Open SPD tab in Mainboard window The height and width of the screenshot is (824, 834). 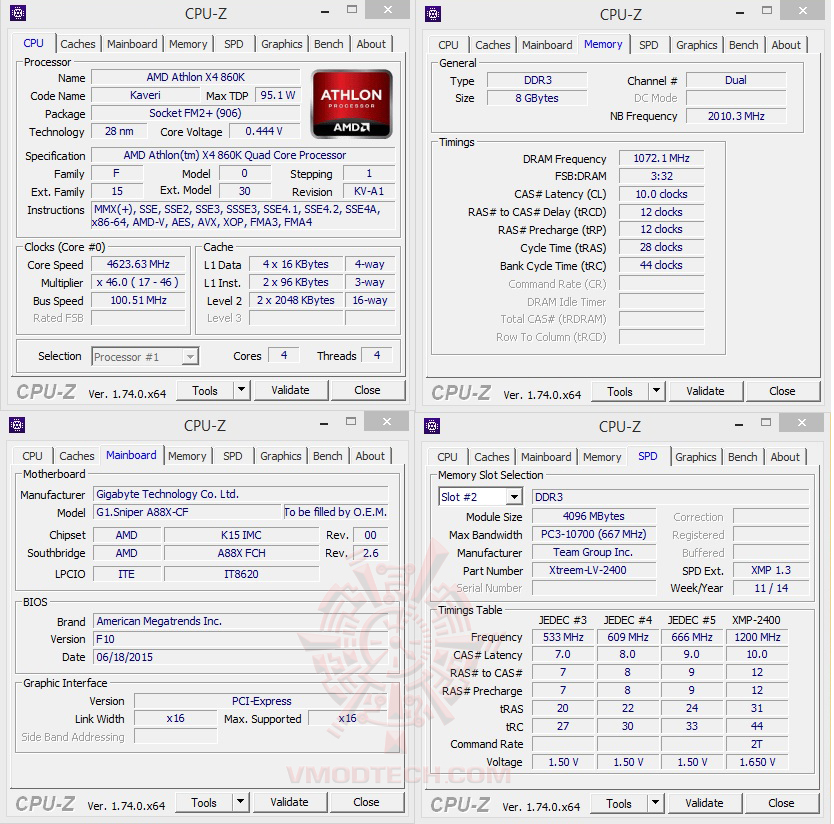(232, 456)
